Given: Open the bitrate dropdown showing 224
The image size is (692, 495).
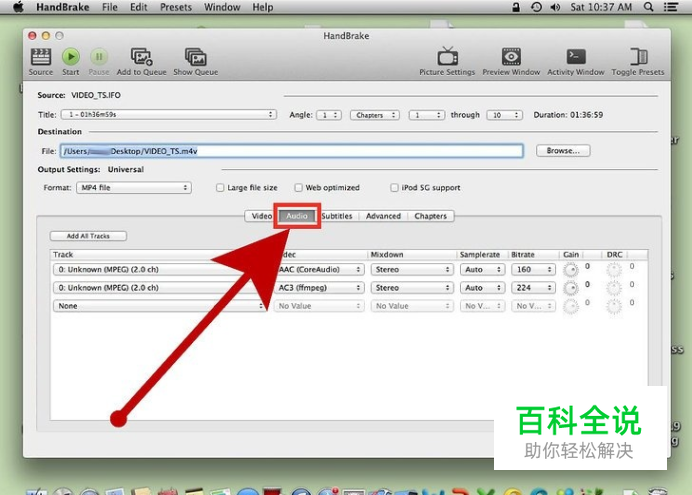Looking at the screenshot, I should [x=533, y=288].
